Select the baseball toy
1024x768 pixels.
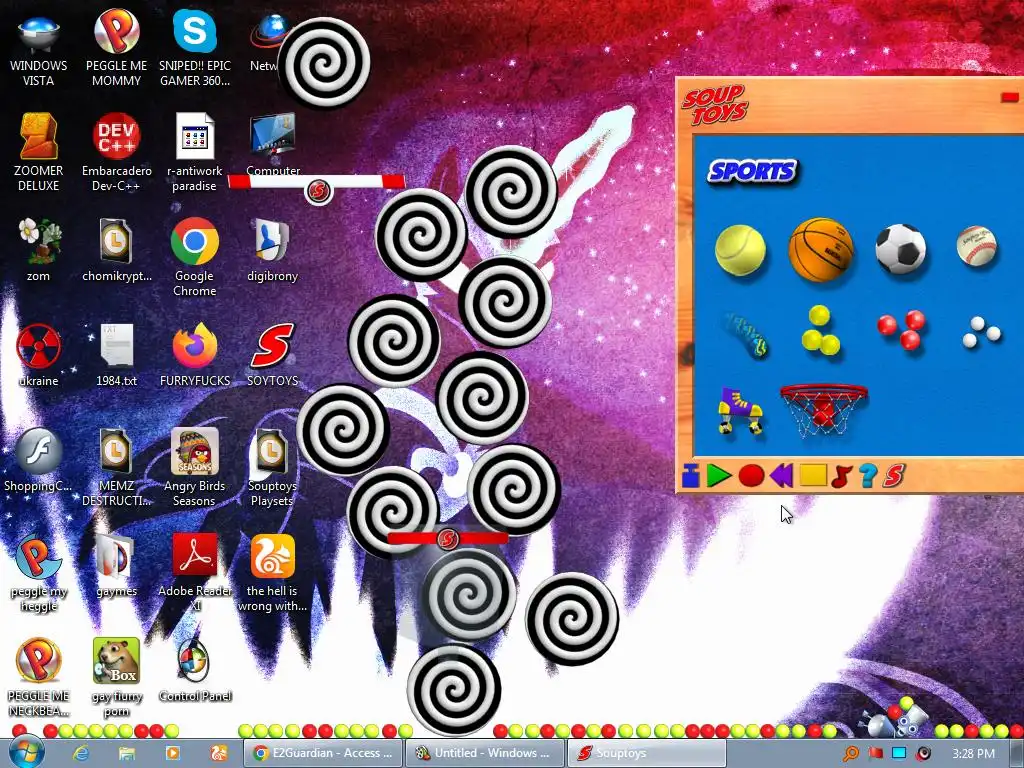coord(977,246)
